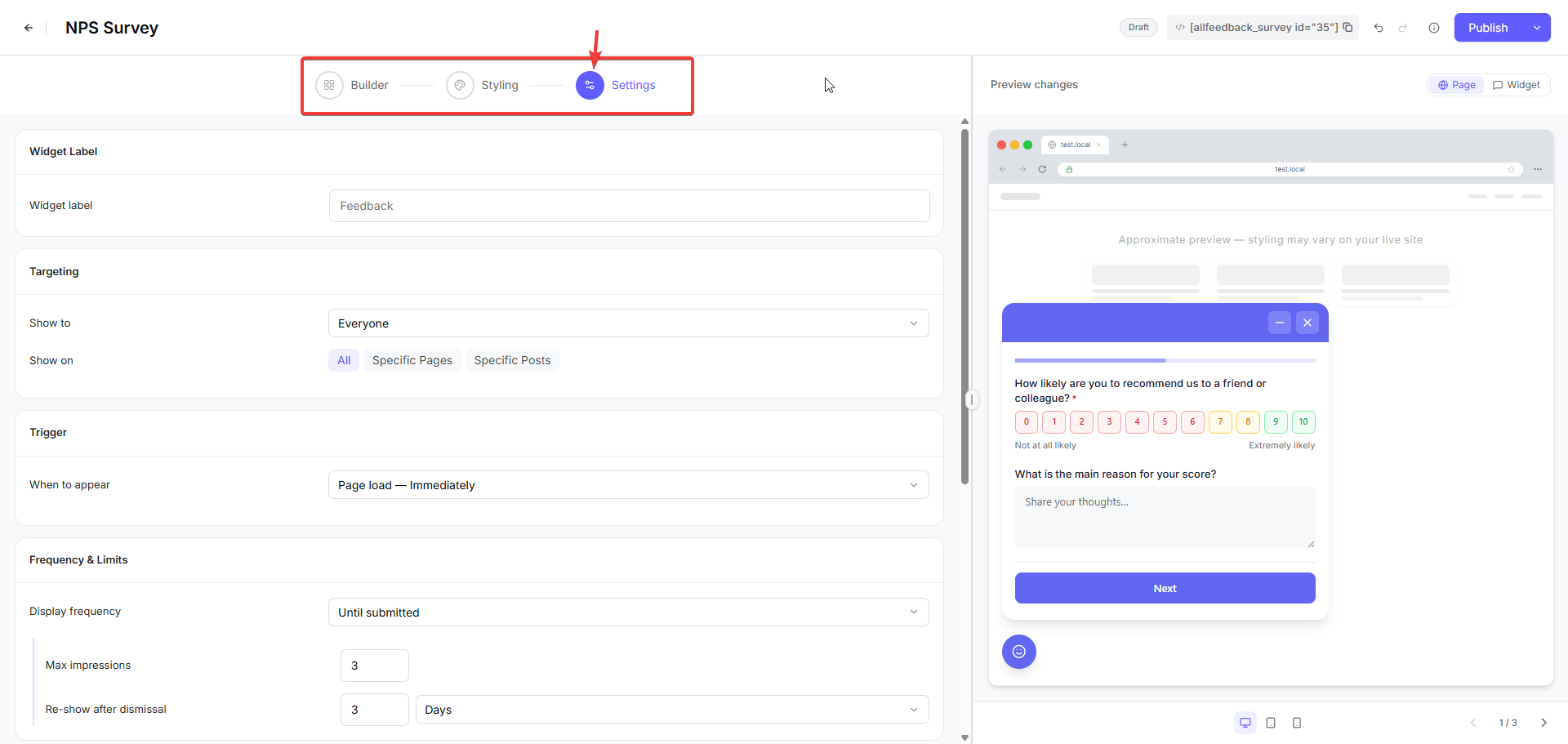The width and height of the screenshot is (1568, 744).
Task: Click the Draft status badge
Action: pos(1138,27)
